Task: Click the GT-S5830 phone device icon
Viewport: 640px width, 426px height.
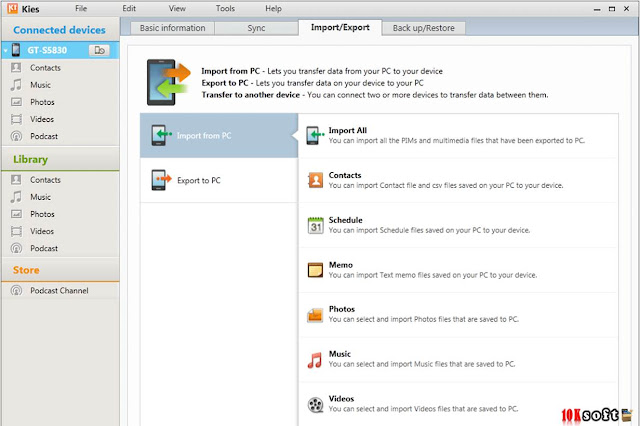Action: coord(16,50)
